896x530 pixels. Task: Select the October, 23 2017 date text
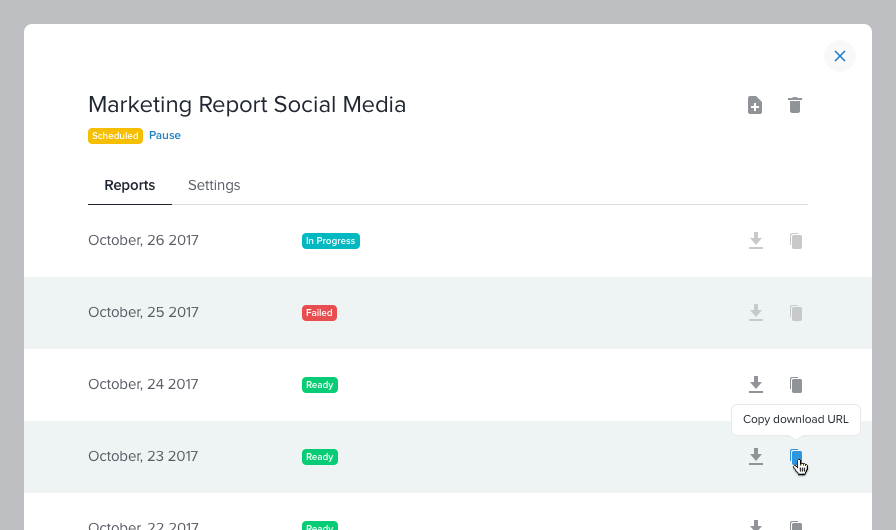(143, 456)
